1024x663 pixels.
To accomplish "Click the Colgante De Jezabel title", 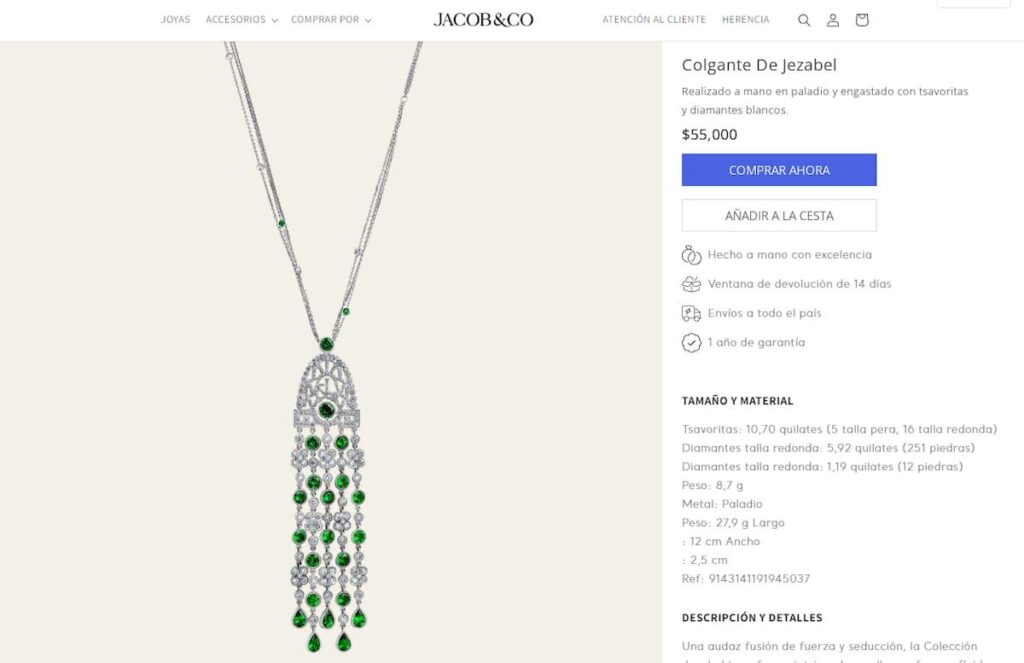I will [759, 65].
